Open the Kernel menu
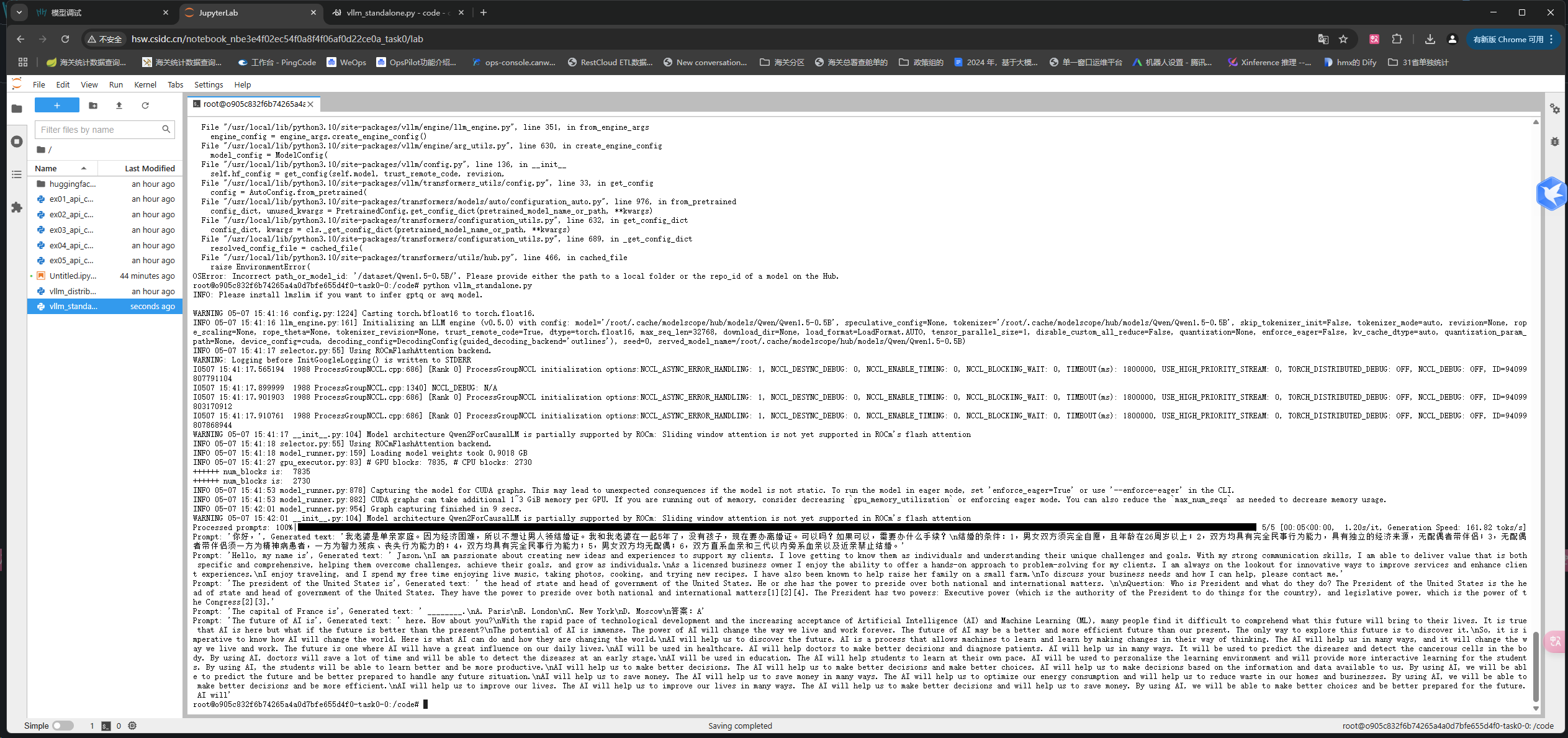Image resolution: width=1568 pixels, height=738 pixels. click(145, 84)
